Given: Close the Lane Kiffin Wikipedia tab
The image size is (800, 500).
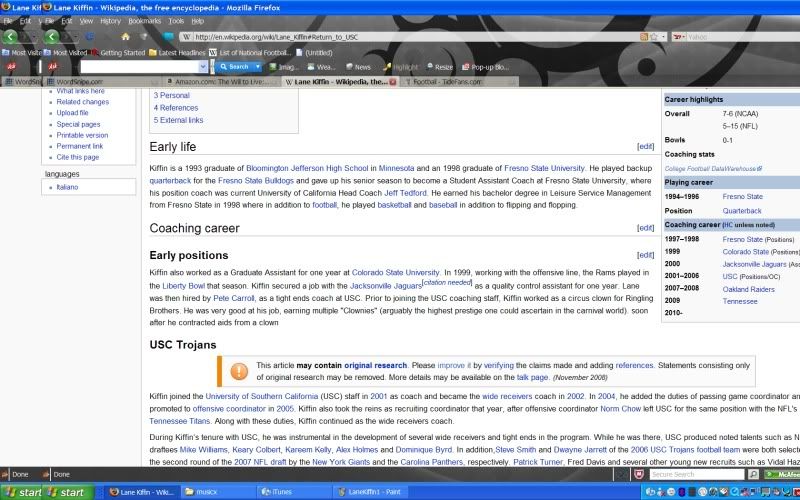Looking at the screenshot, I should coord(393,82).
